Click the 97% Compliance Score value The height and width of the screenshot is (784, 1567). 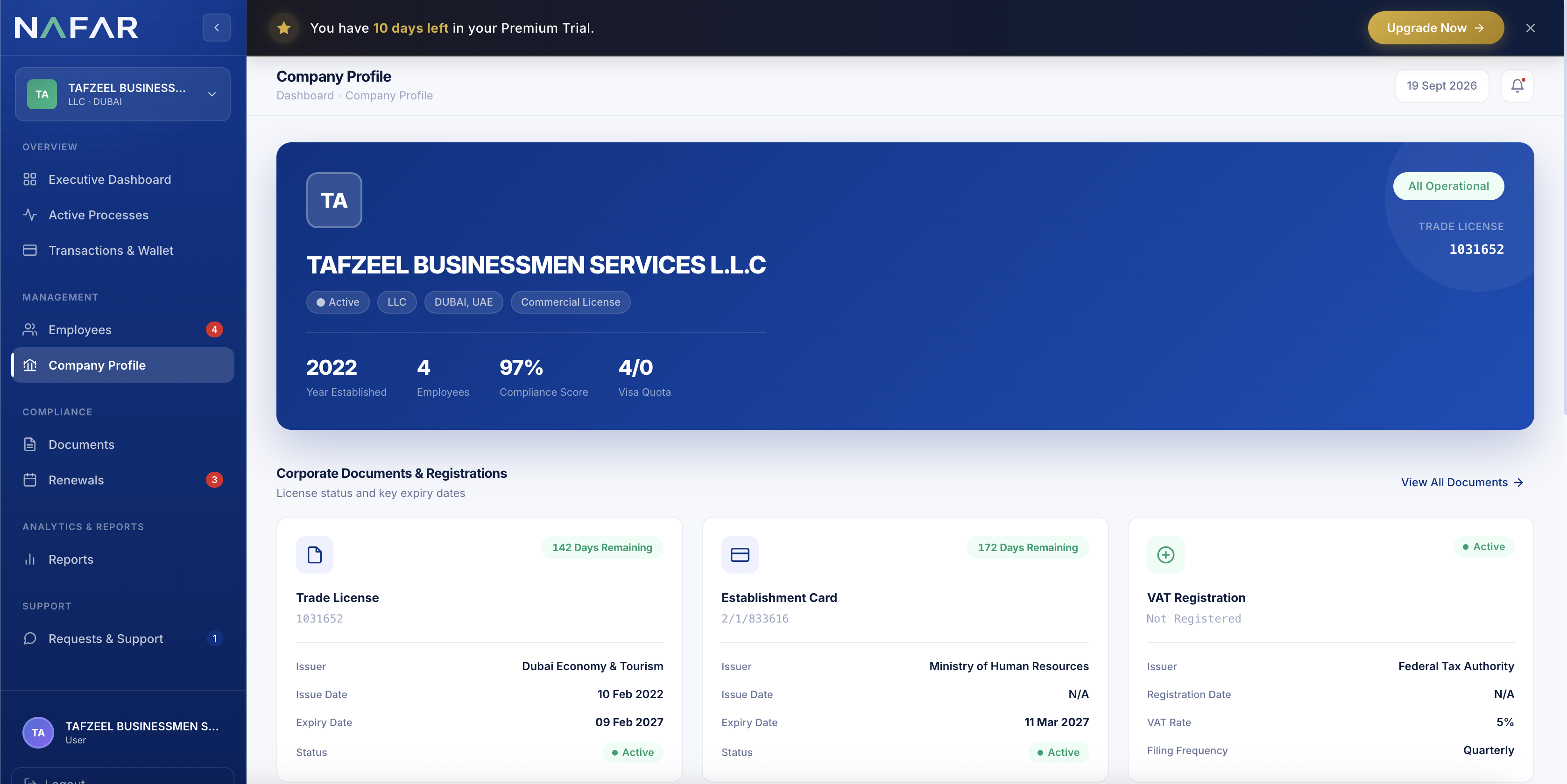point(521,368)
